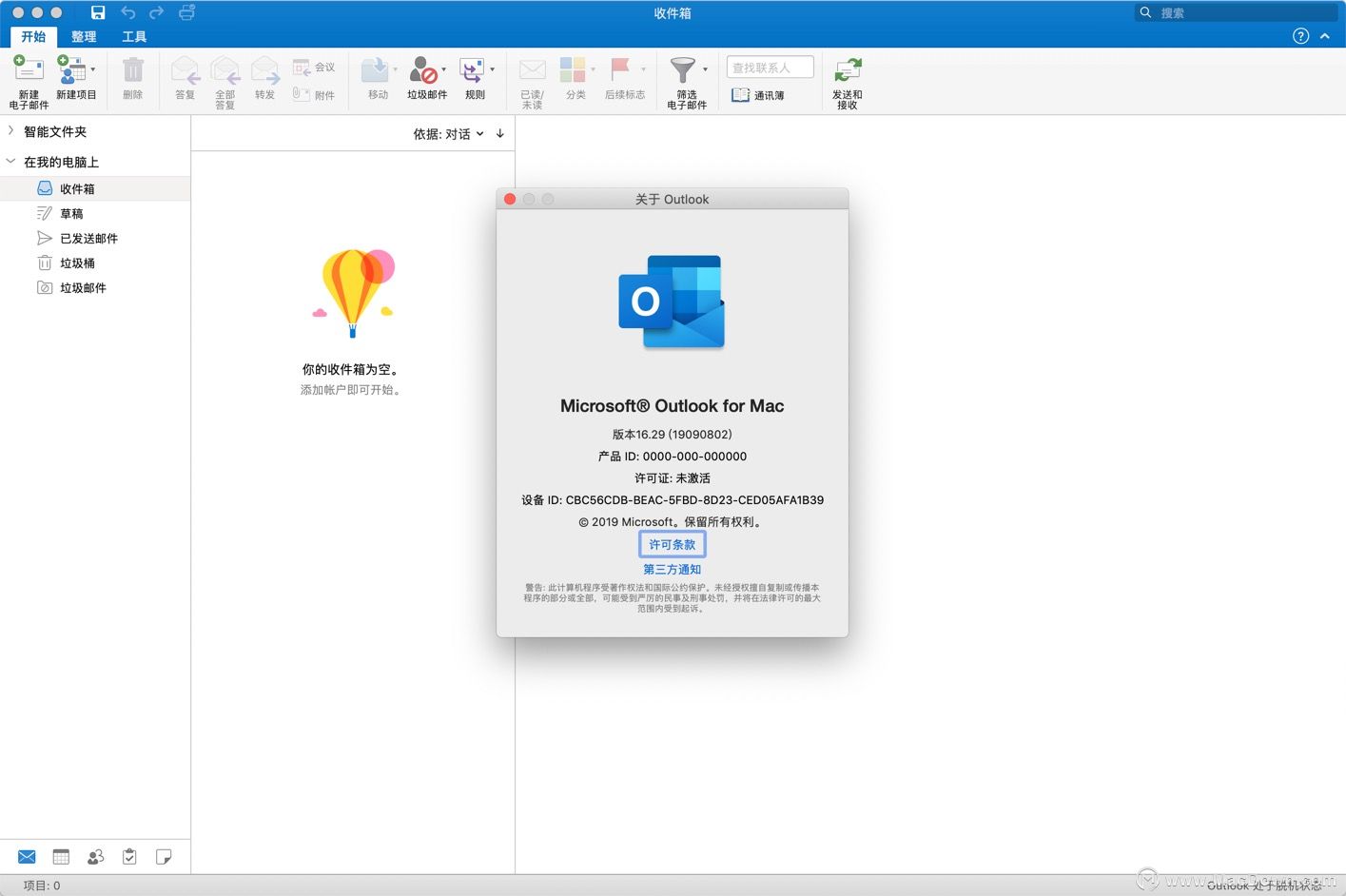Open the sort-by Conversations (依据: 对话) dropdown

coord(448,134)
